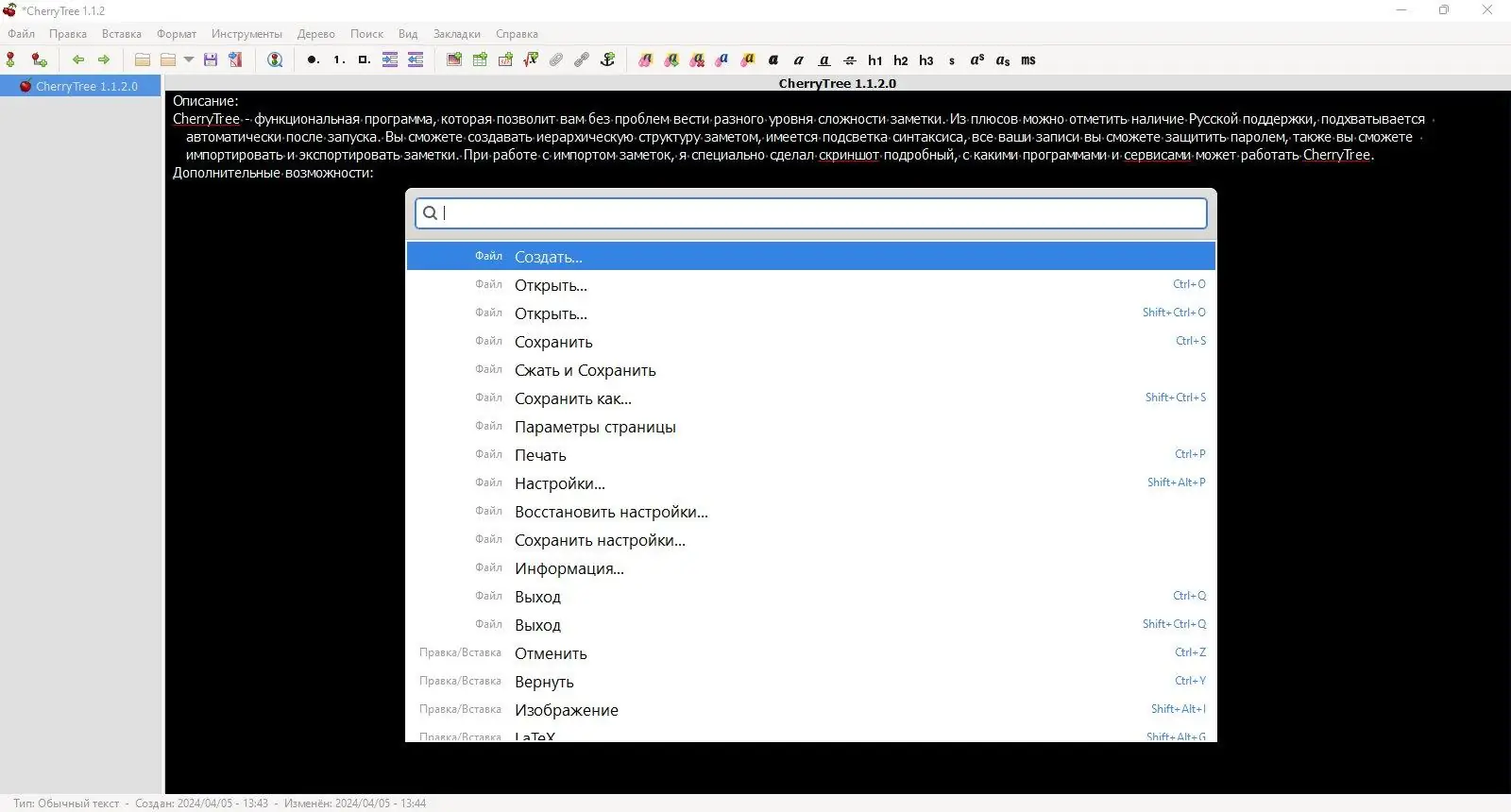The width and height of the screenshot is (1511, 812).
Task: Run Отменить undo command
Action: point(811,652)
